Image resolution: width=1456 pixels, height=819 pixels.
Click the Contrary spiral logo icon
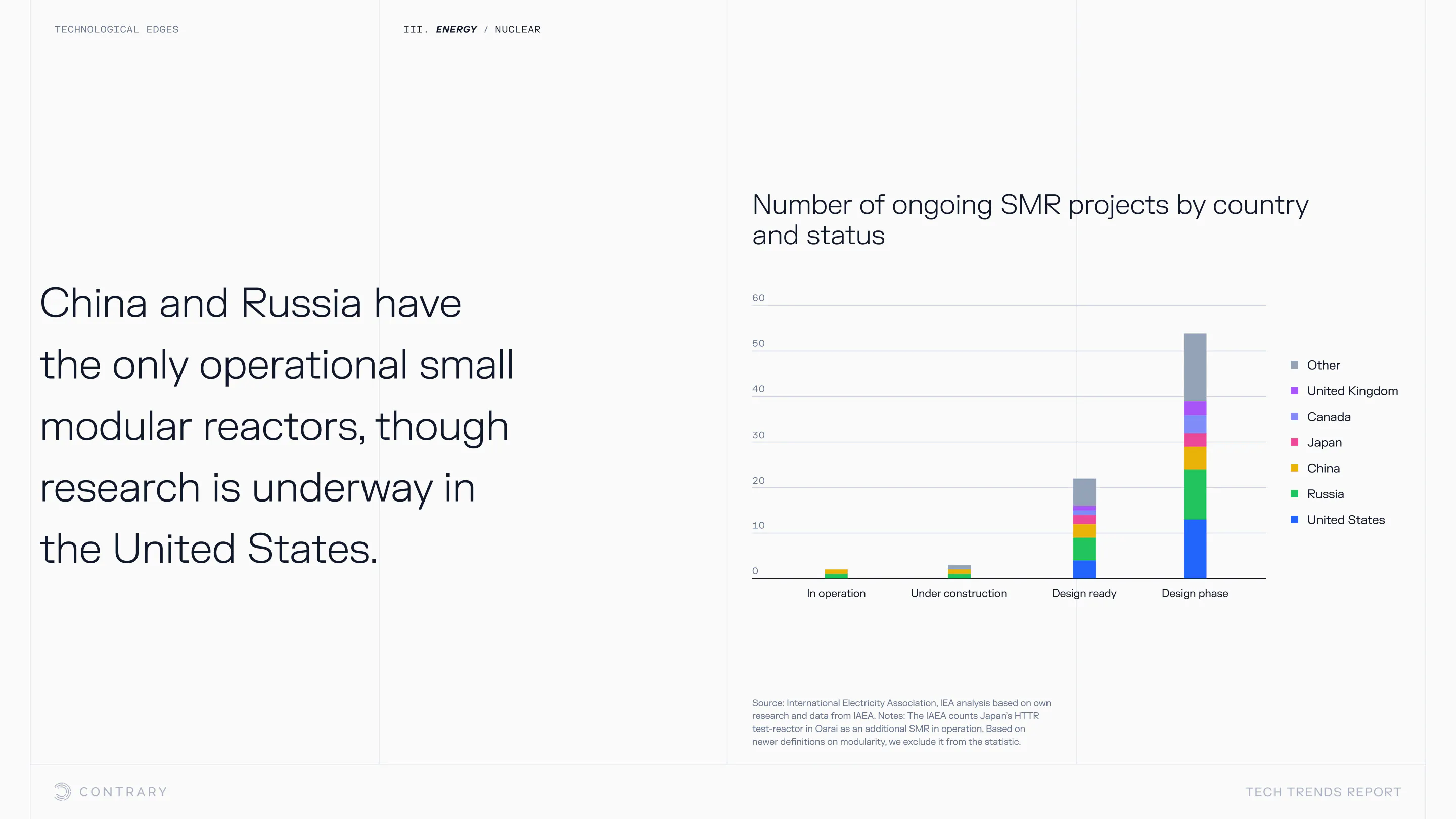(x=62, y=791)
